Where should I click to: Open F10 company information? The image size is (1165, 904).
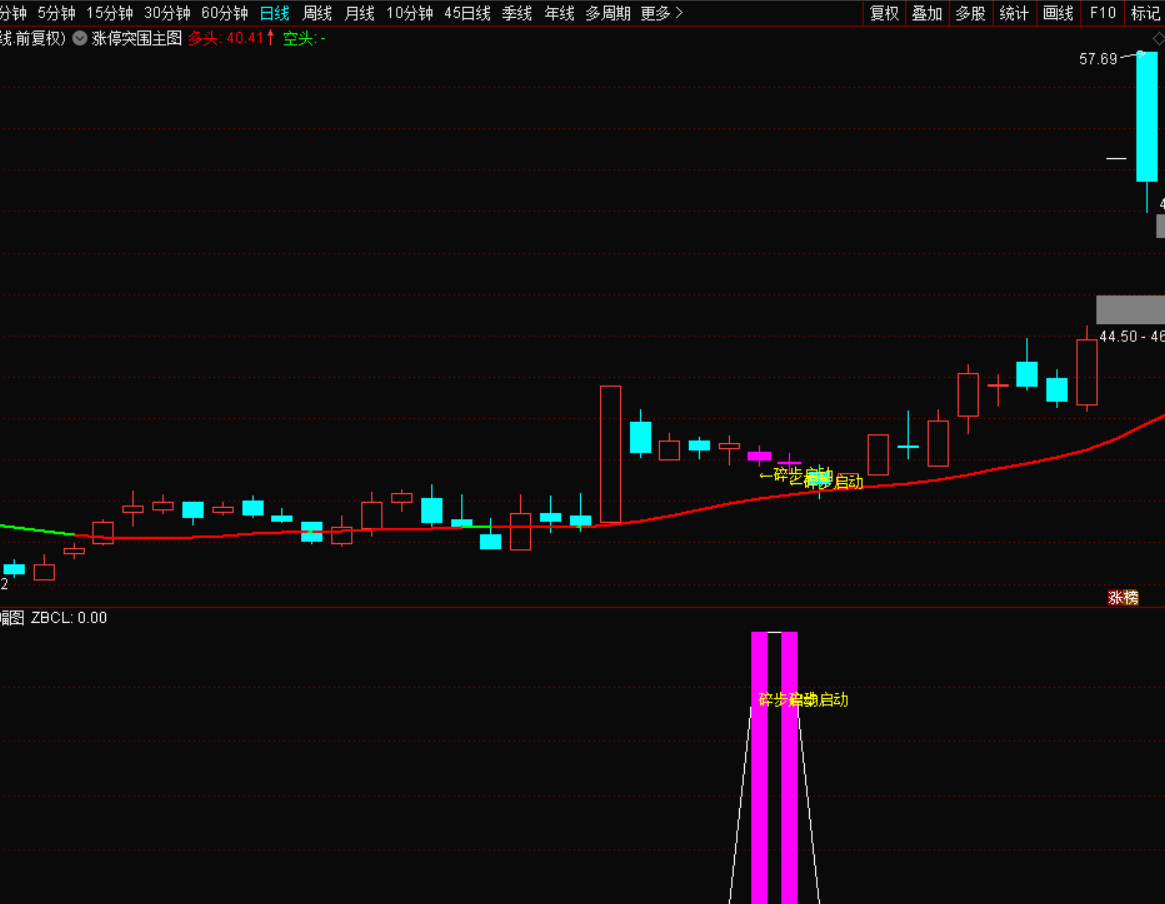tap(1102, 13)
